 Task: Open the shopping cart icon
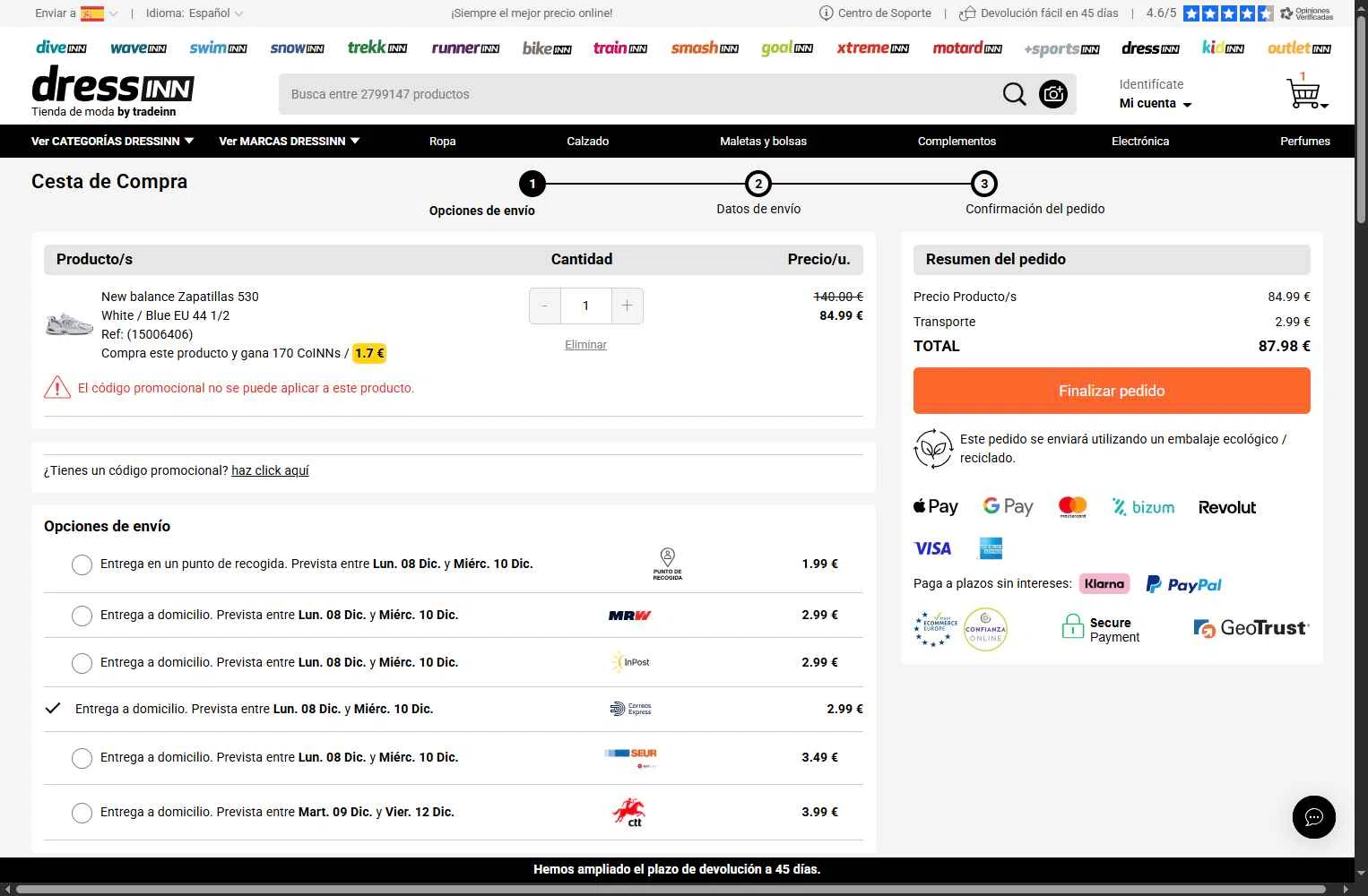point(1305,91)
